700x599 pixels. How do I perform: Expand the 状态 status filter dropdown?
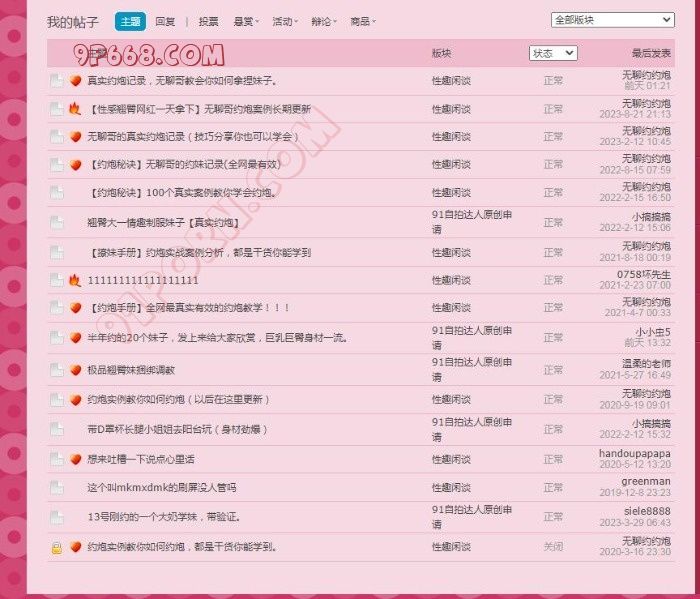tap(552, 53)
